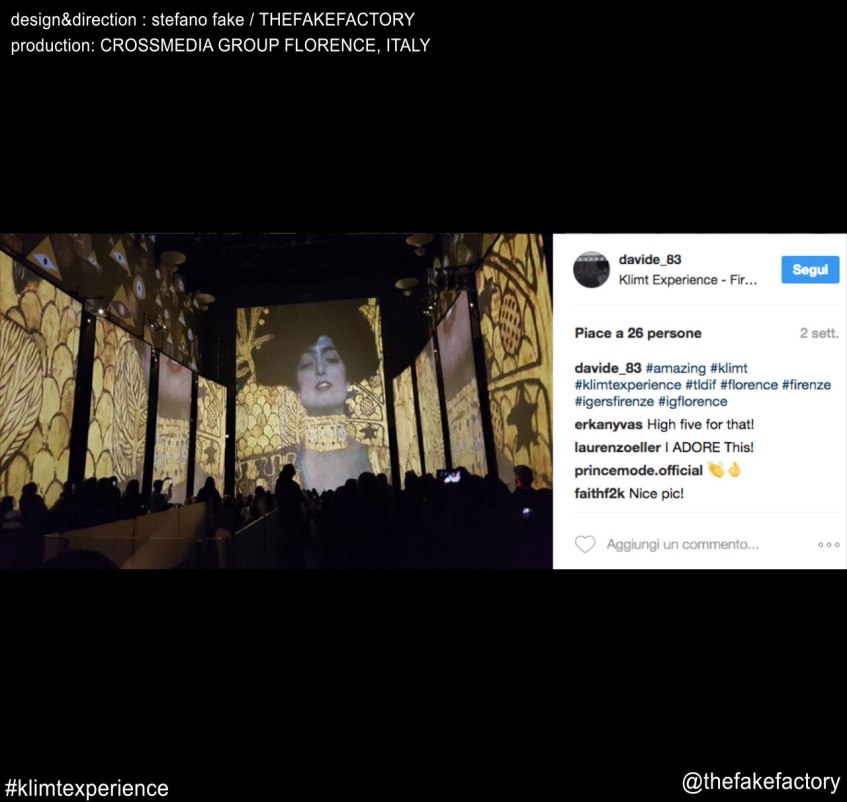
Task: Open the #amazing hashtag
Action: (676, 368)
